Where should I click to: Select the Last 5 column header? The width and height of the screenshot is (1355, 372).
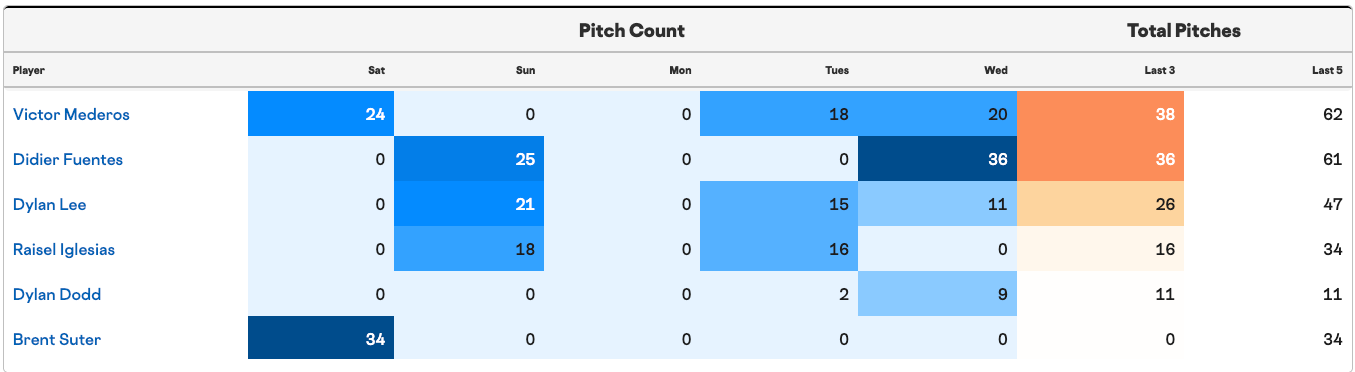[1327, 70]
